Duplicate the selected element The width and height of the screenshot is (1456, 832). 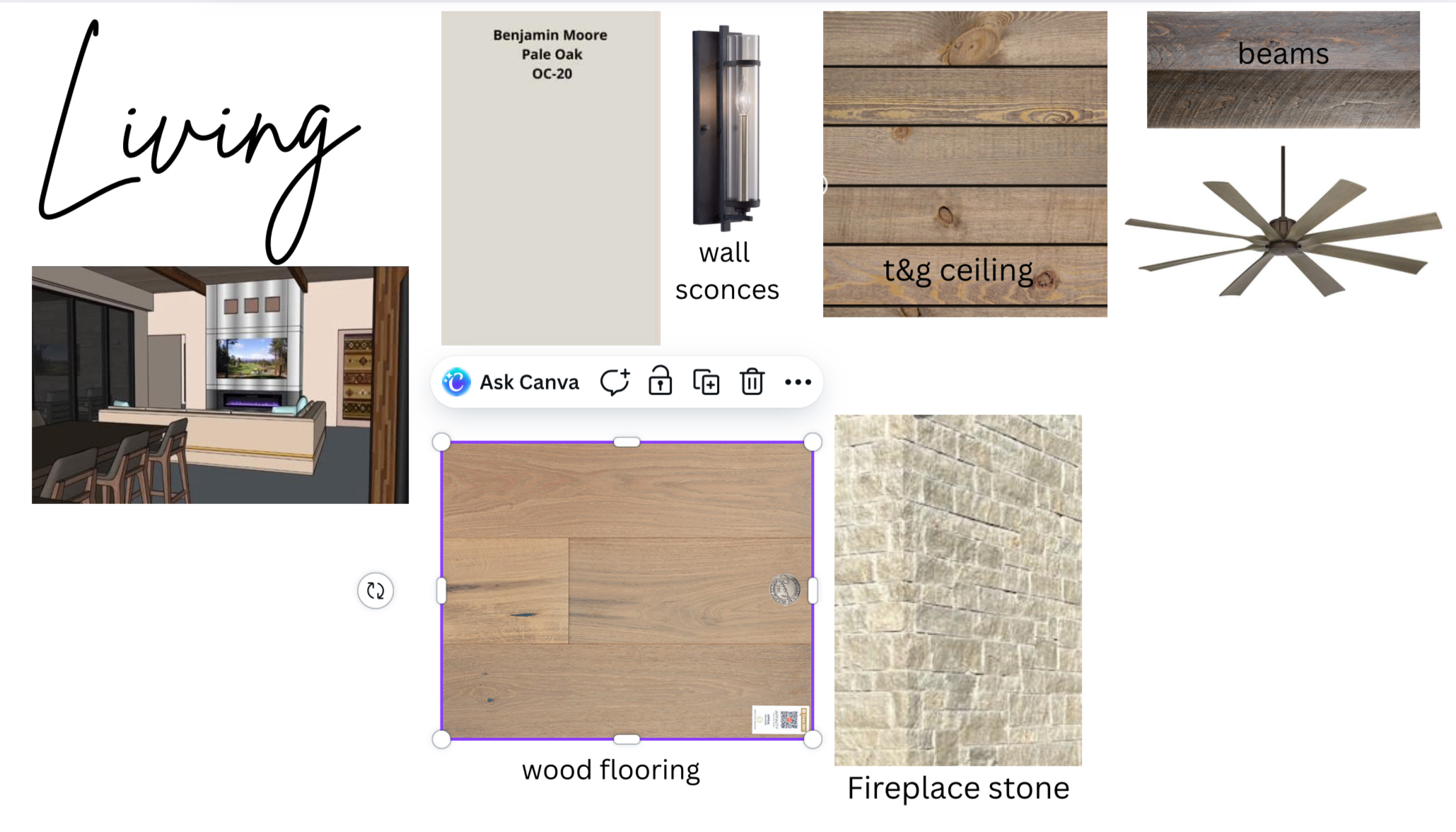tap(706, 382)
